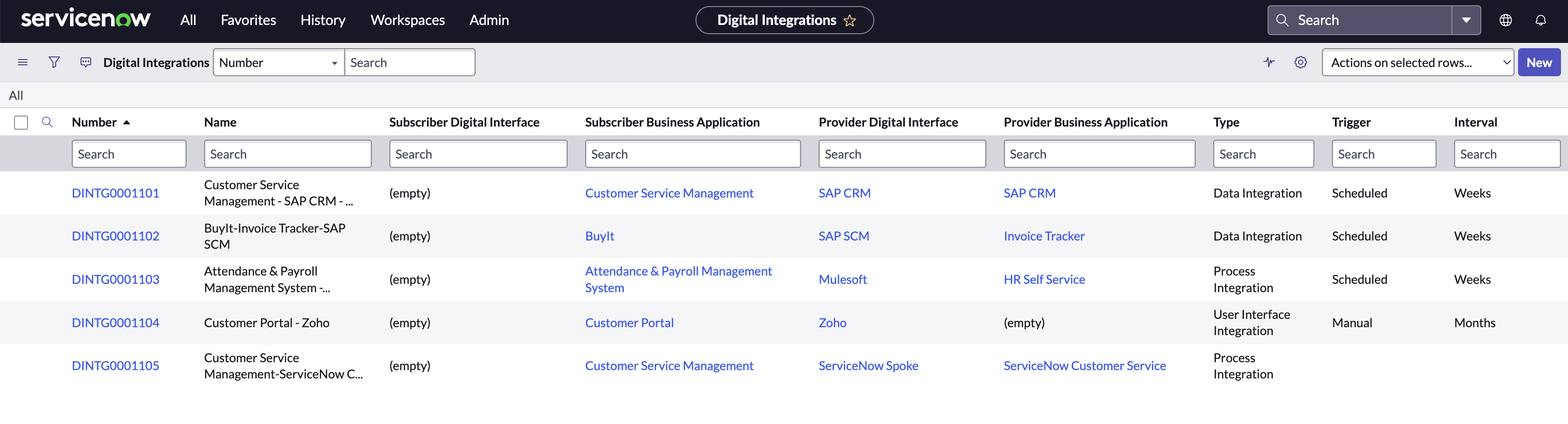Open the BuyIt subscriber application link
Viewport: 1568px width, 424px height.
click(x=600, y=236)
